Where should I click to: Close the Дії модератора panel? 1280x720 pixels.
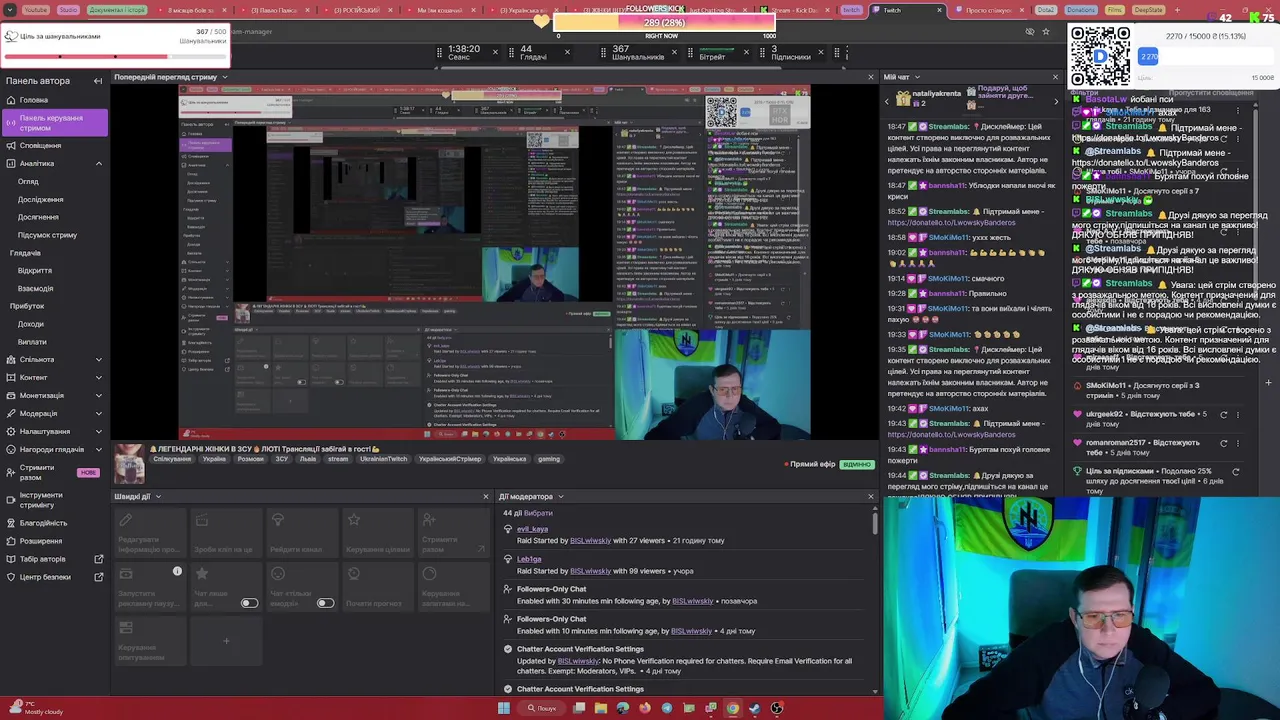(x=870, y=496)
